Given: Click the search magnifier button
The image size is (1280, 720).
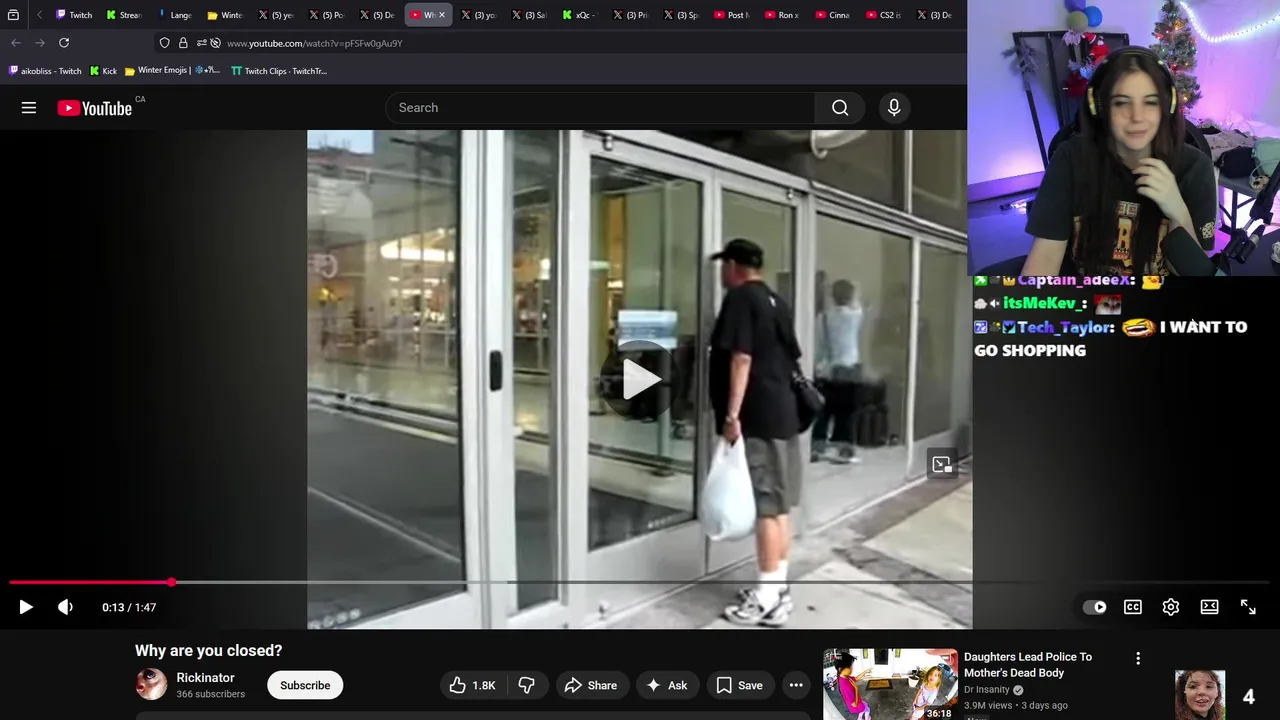Looking at the screenshot, I should [x=840, y=108].
